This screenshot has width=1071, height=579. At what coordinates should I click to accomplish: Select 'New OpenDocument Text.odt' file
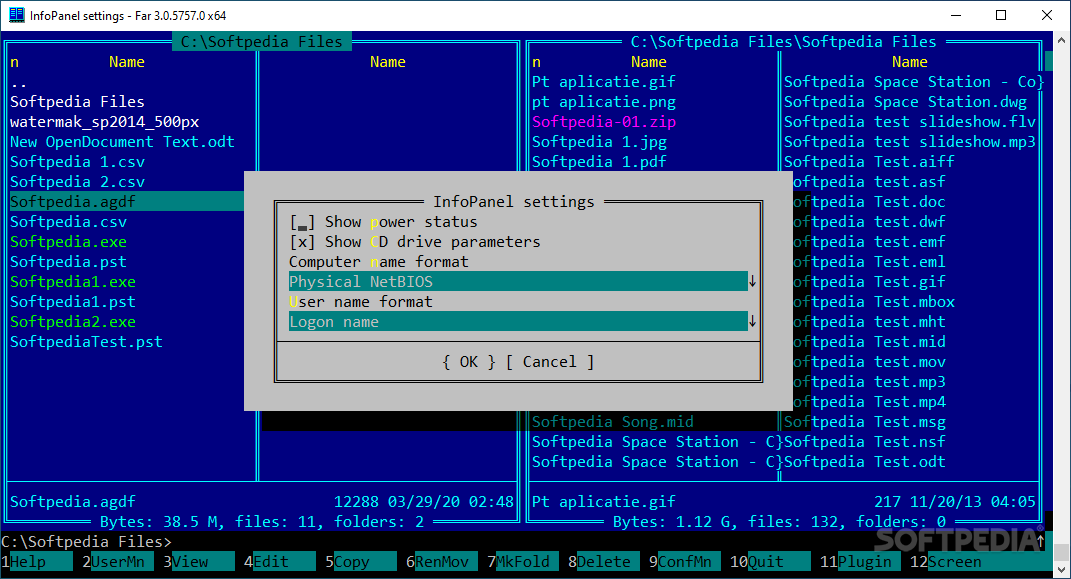point(122,142)
